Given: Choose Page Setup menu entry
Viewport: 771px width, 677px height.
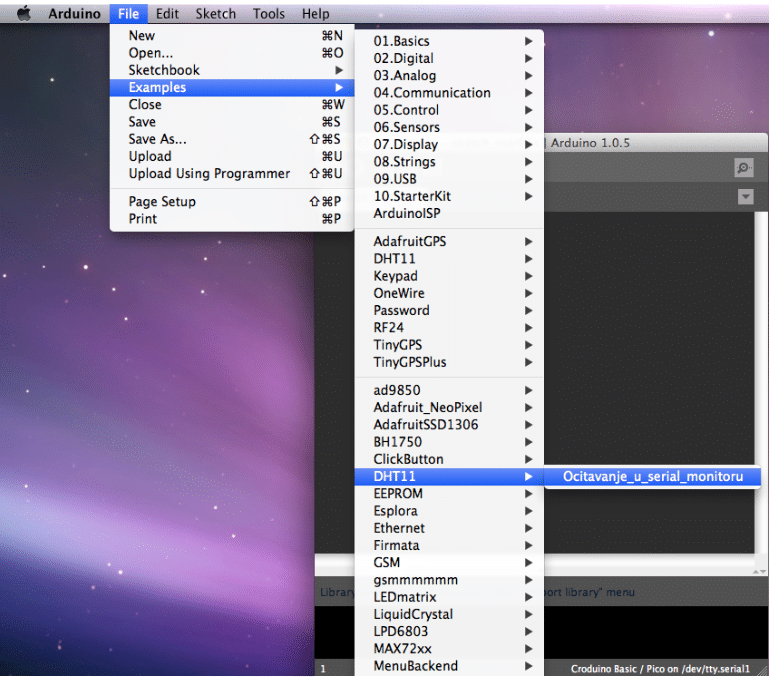Looking at the screenshot, I should click(162, 202).
